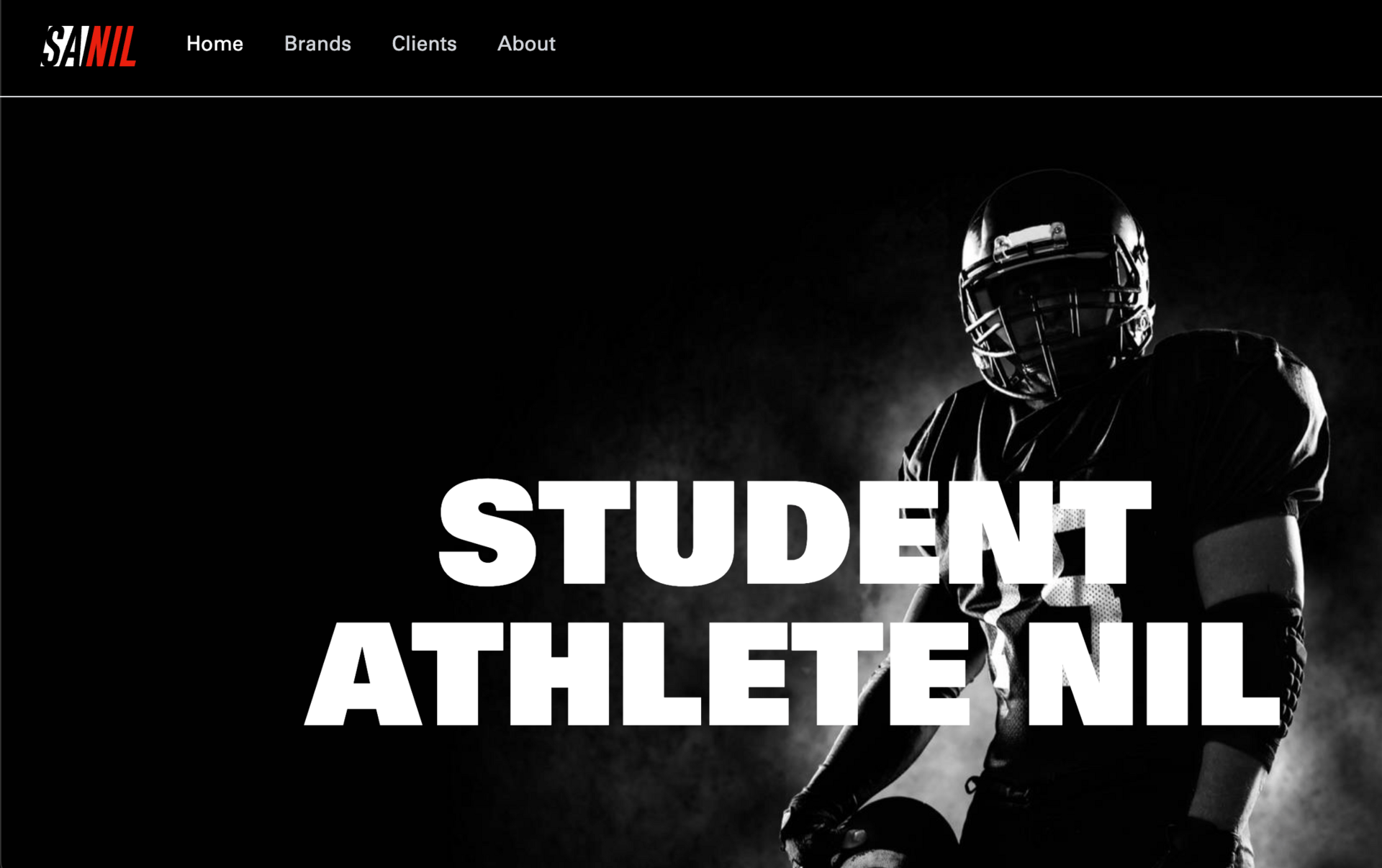Open the Clients navigation link
The image size is (1382, 868).
424,44
